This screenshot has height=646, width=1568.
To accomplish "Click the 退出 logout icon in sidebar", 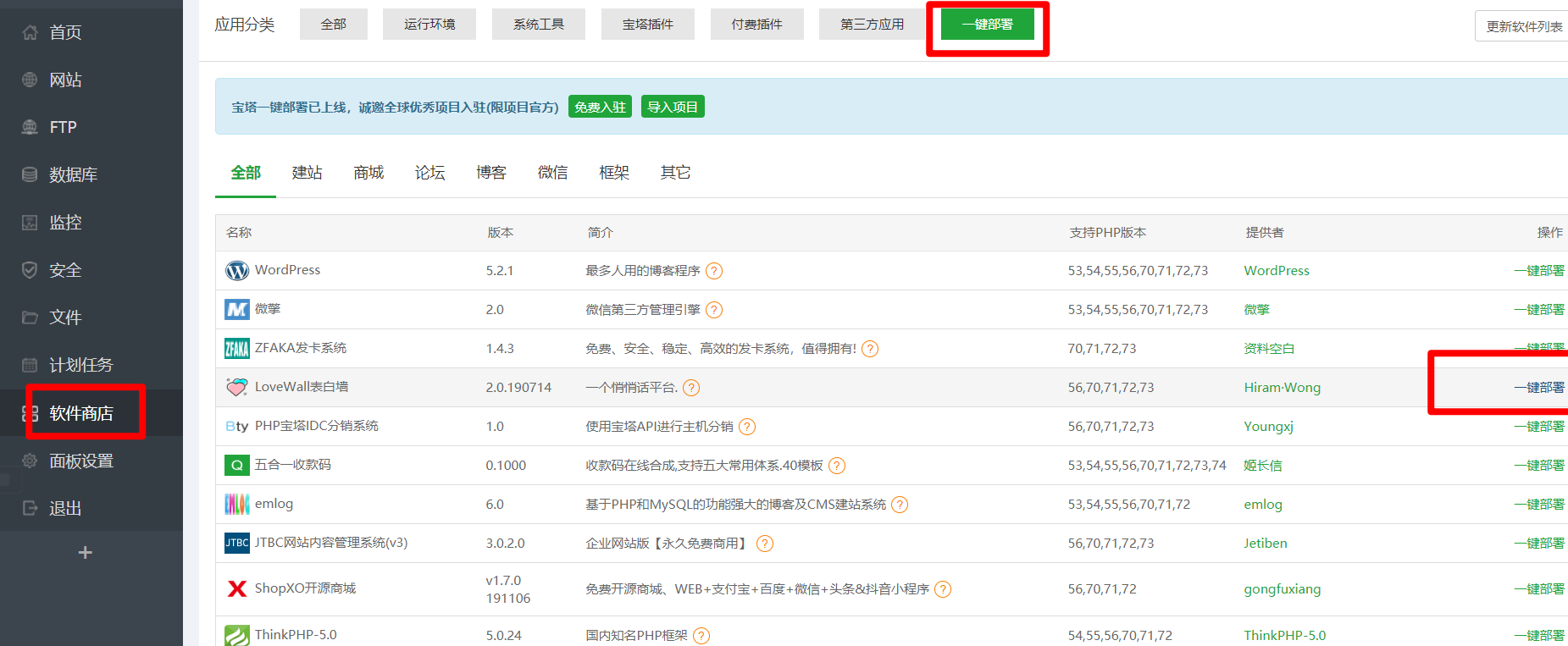I will 30,508.
